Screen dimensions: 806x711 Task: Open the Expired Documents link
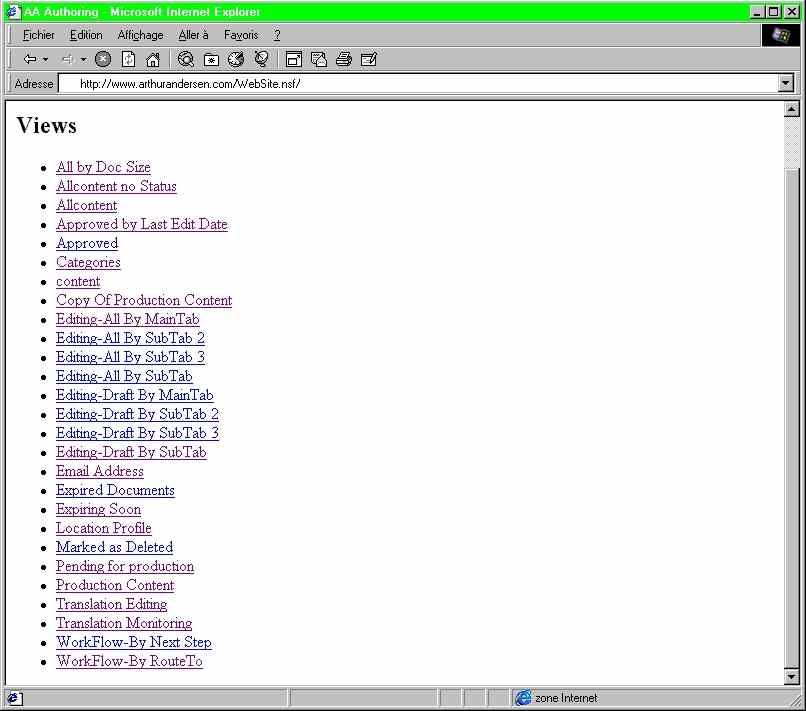[x=115, y=490]
